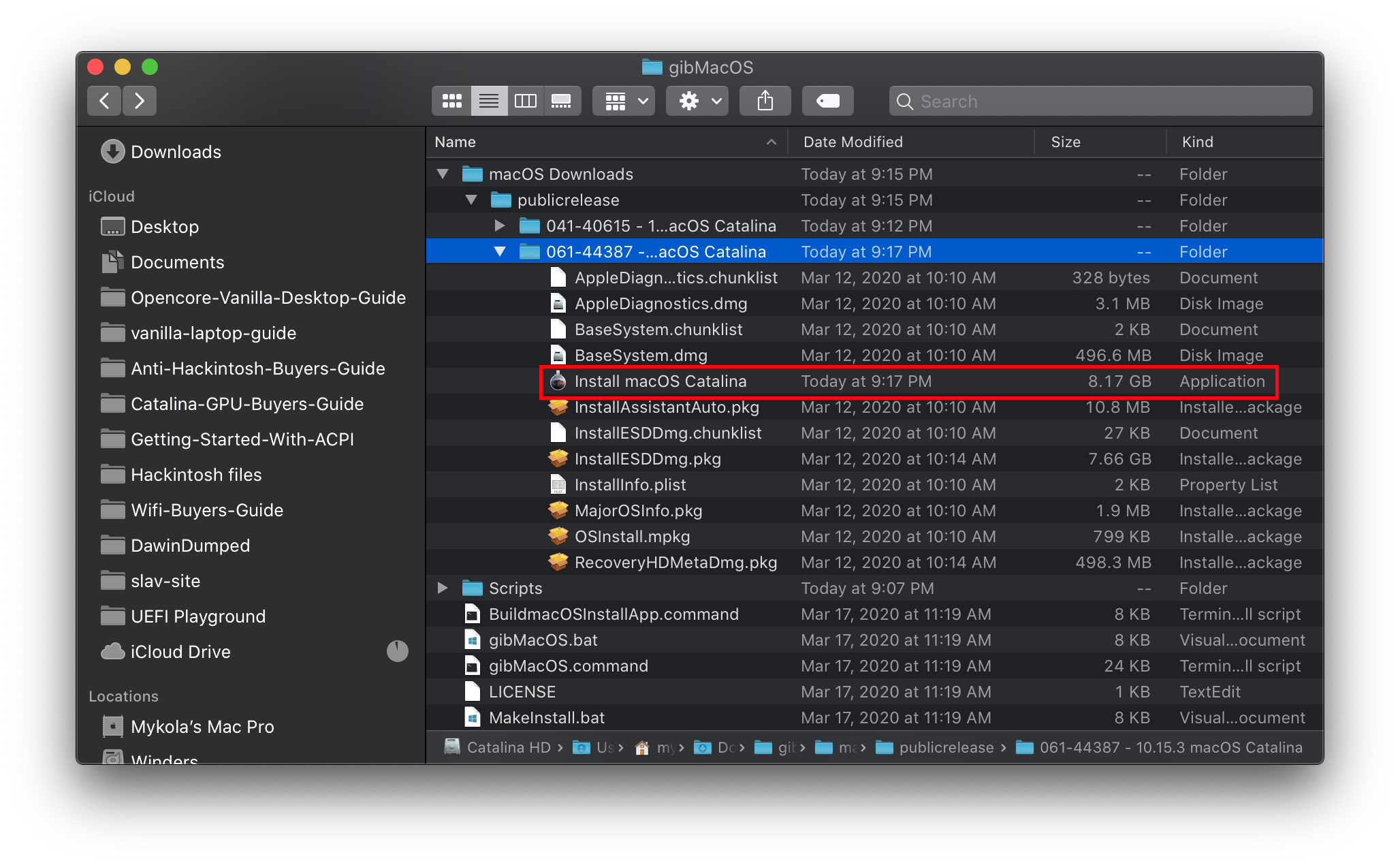
Task: Focus the Search field
Action: pyautogui.click(x=1100, y=101)
